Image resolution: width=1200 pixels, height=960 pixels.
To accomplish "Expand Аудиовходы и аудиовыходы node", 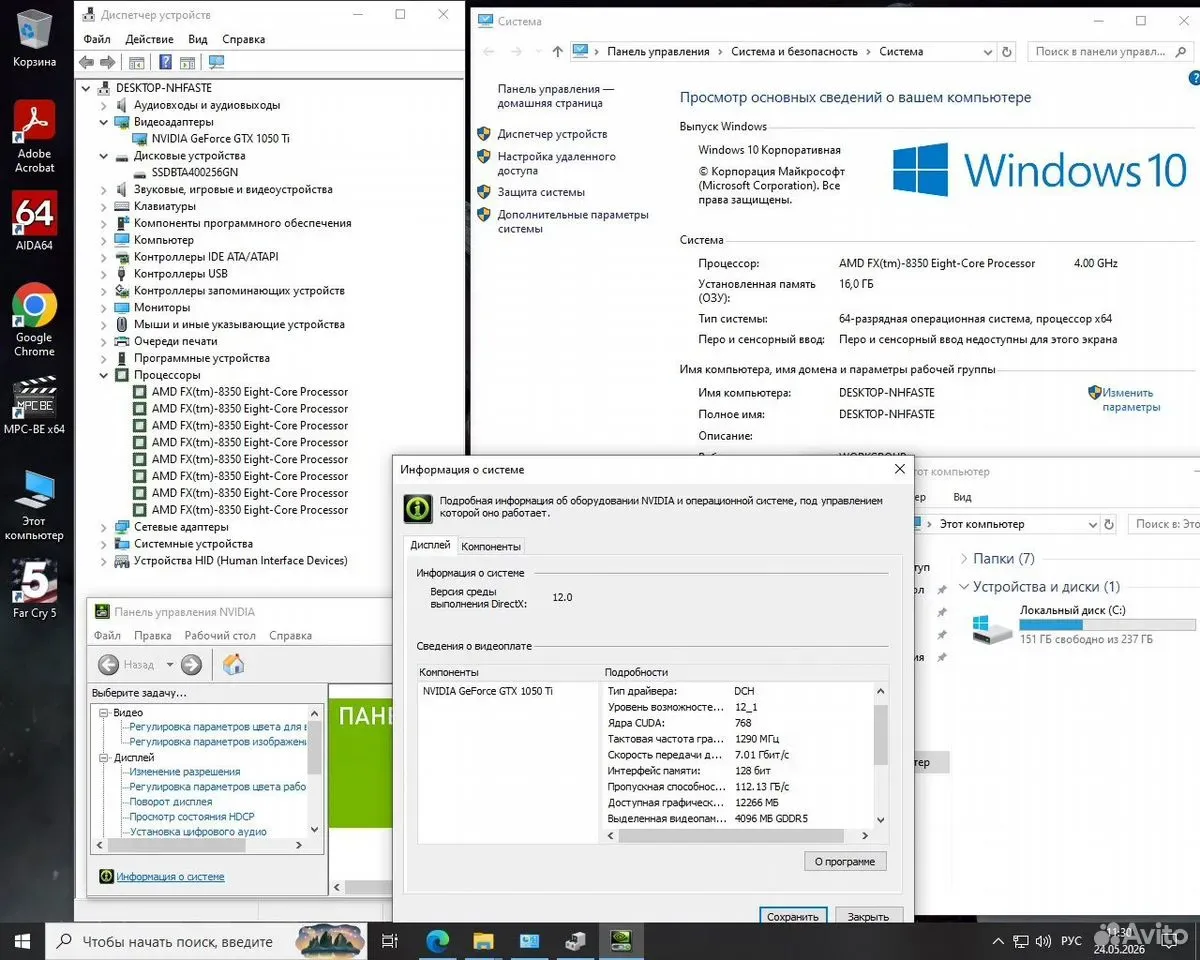I will [x=104, y=105].
